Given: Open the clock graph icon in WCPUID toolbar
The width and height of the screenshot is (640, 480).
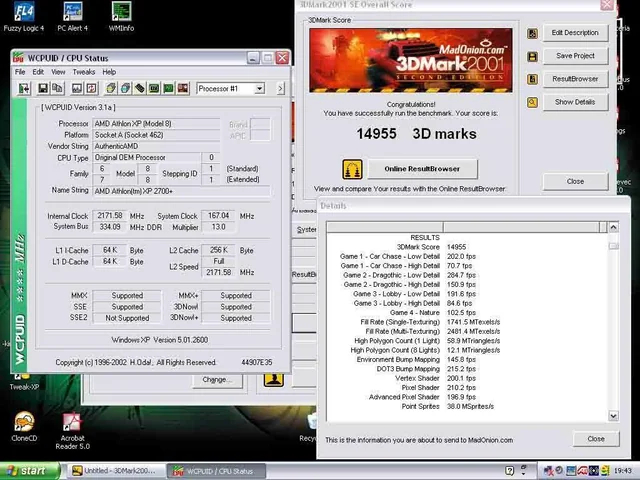Looking at the screenshot, I should 77,89.
